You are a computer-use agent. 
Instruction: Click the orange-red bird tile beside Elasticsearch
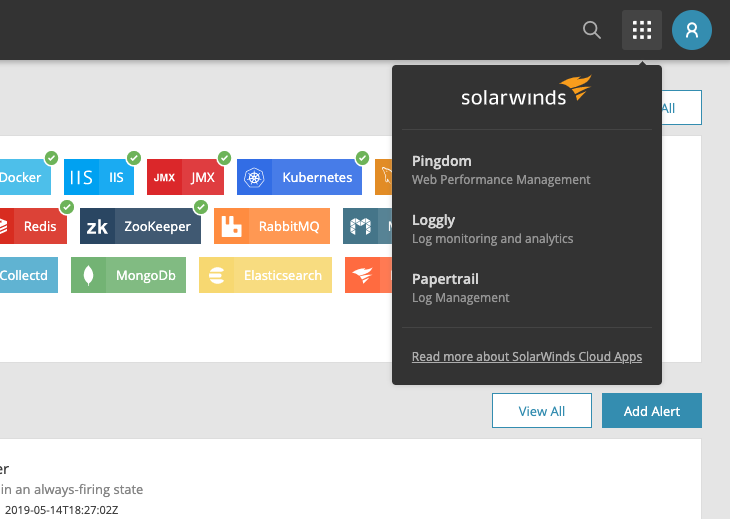tap(369, 275)
